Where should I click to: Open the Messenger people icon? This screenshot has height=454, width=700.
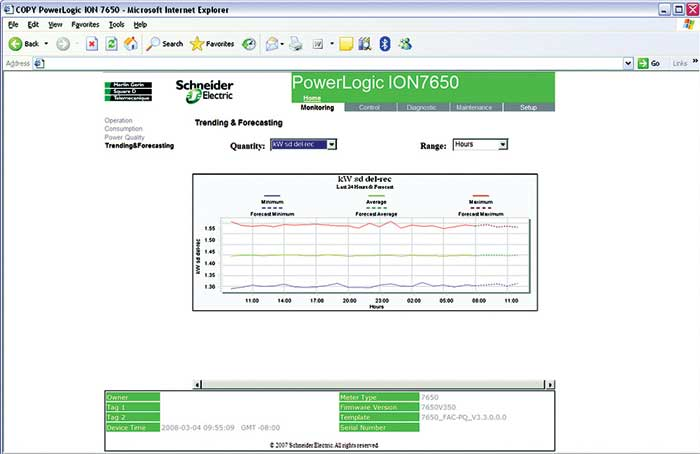(405, 44)
